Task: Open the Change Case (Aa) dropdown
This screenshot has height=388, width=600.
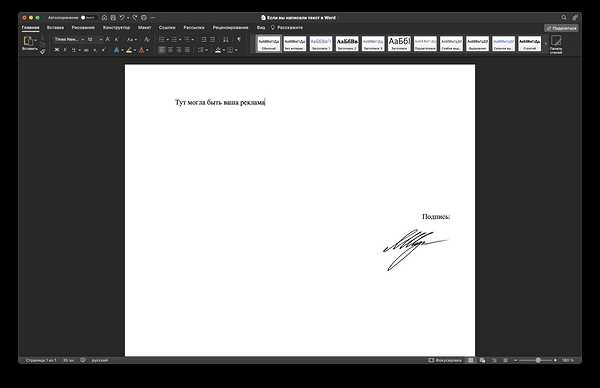Action: tap(132, 39)
